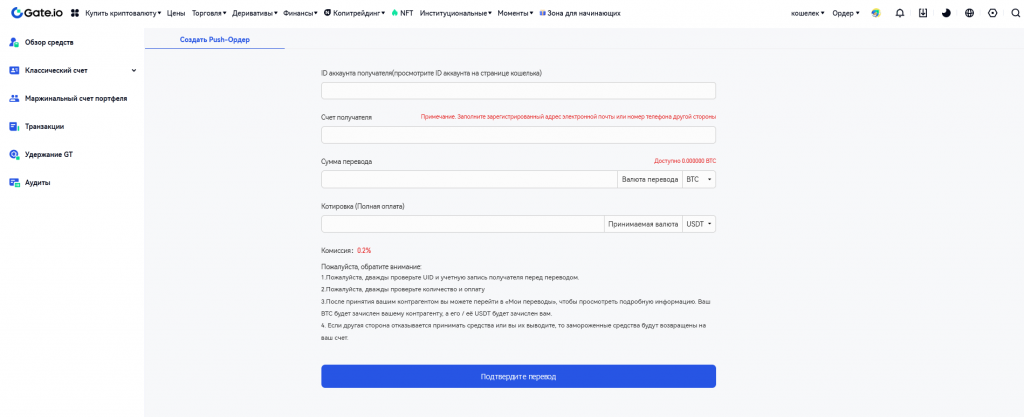
Task: Open Обзор средств in sidebar
Action: (49, 42)
